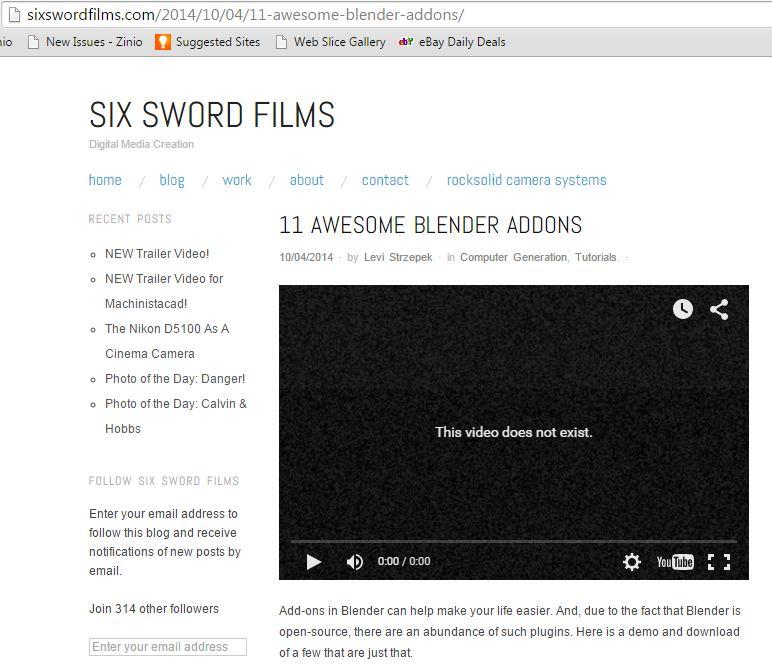Open eBay Daily Deals bookmark
This screenshot has width=772, height=671.
[x=452, y=42]
